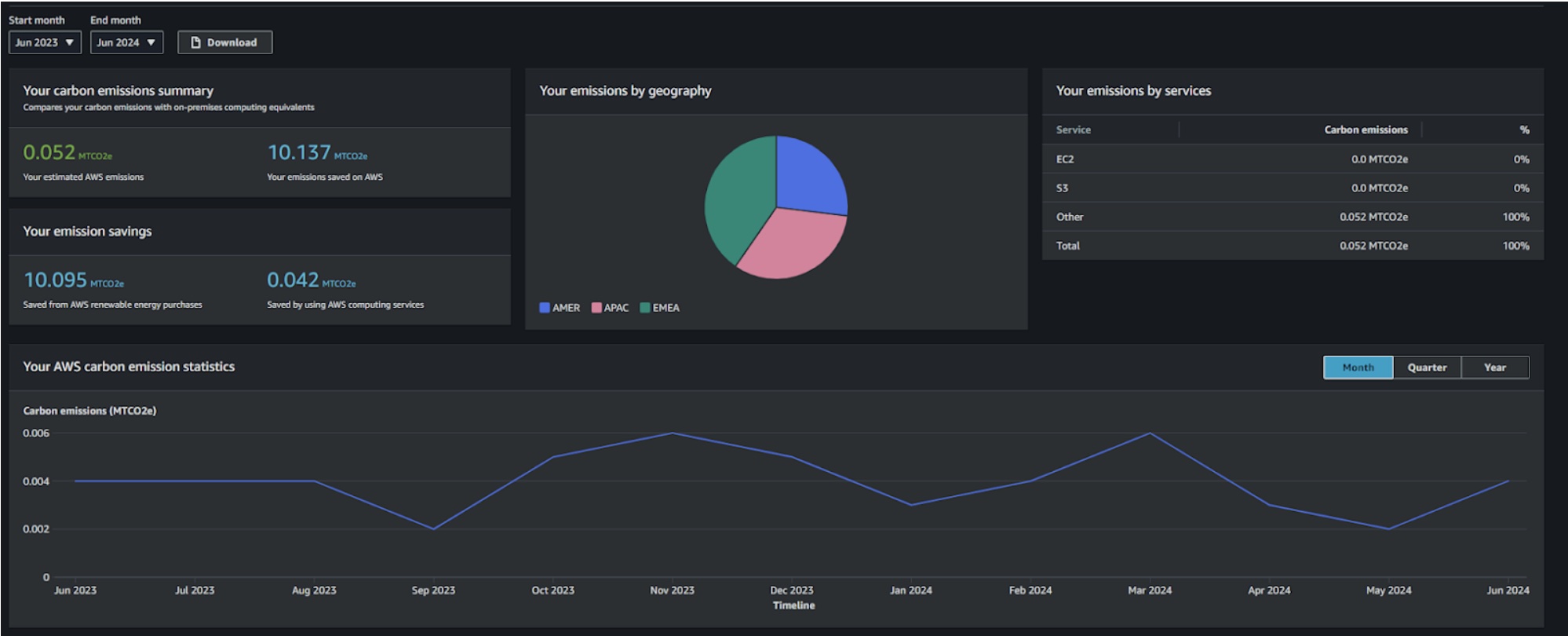This screenshot has width=1568, height=636.
Task: Switch chart view to Month
Action: [x=1358, y=367]
